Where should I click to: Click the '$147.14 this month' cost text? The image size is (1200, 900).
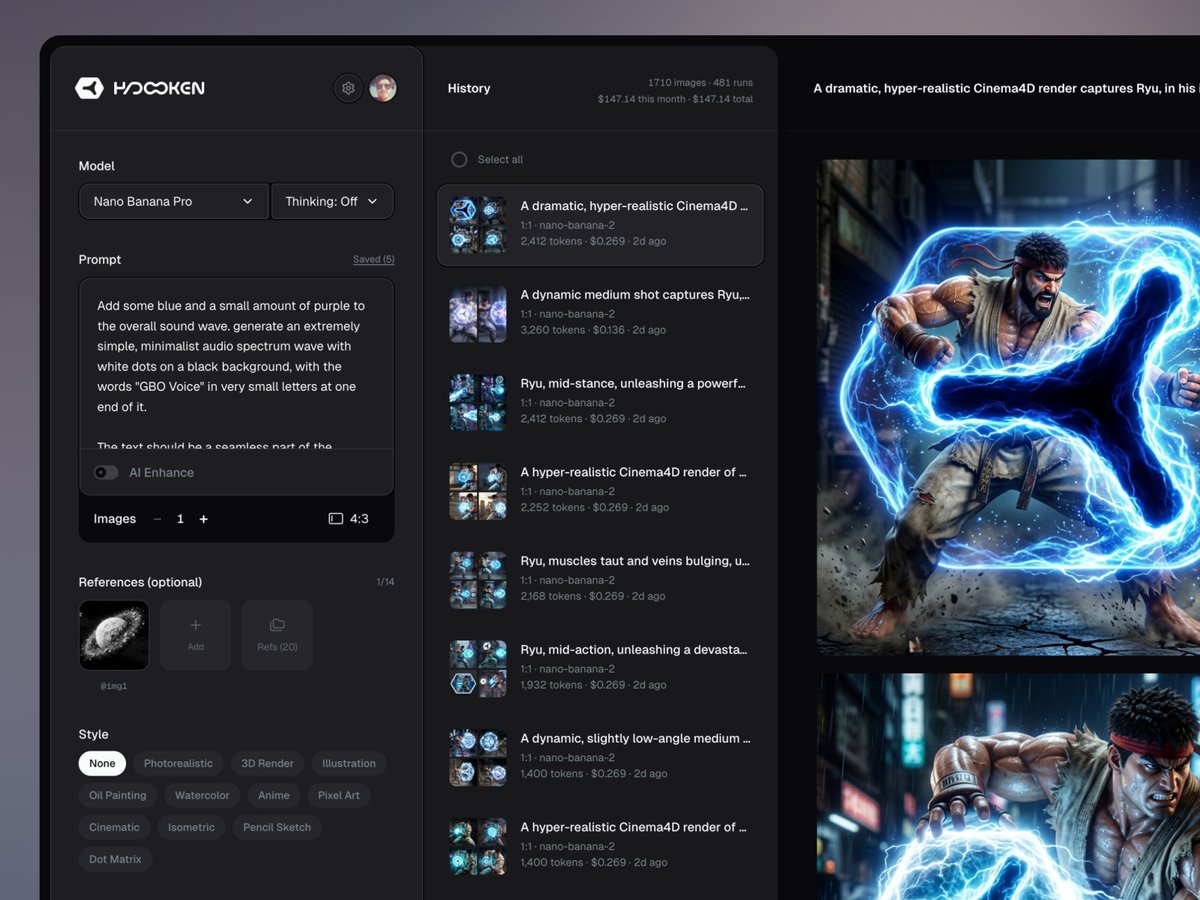[x=642, y=99]
